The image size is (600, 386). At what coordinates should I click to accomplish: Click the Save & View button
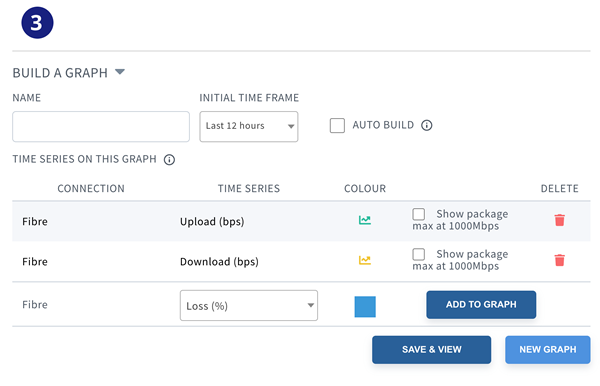431,350
